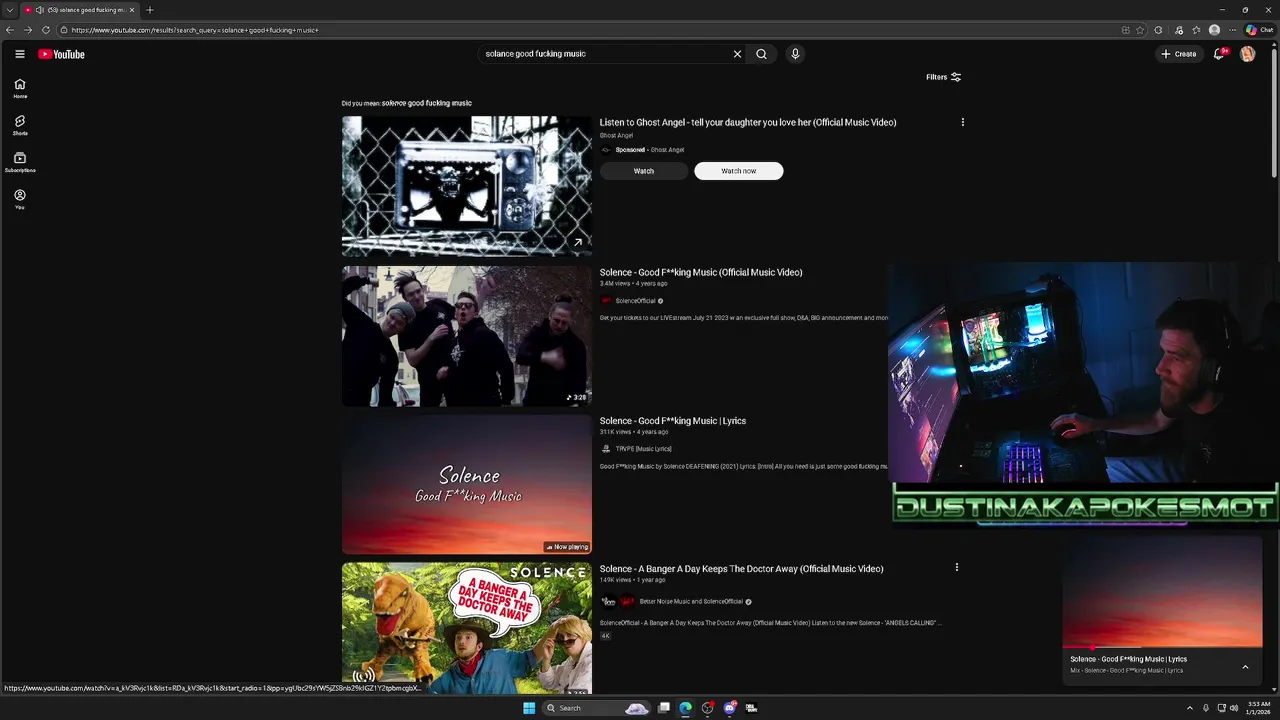Click the mini player video preview
Screen dimensions: 1280x720
click(1162, 592)
